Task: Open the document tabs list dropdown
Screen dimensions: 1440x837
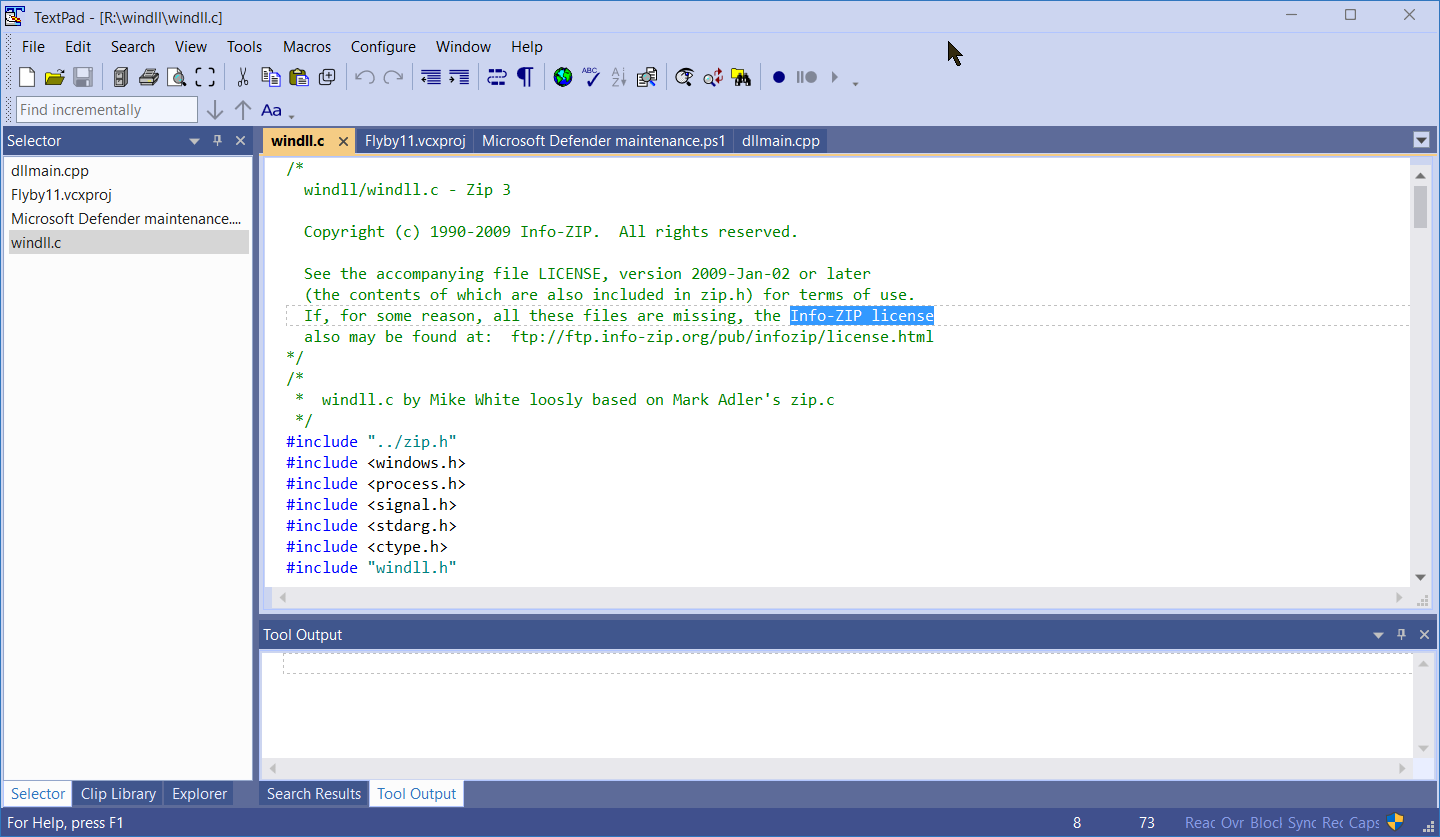Action: pos(1421,140)
